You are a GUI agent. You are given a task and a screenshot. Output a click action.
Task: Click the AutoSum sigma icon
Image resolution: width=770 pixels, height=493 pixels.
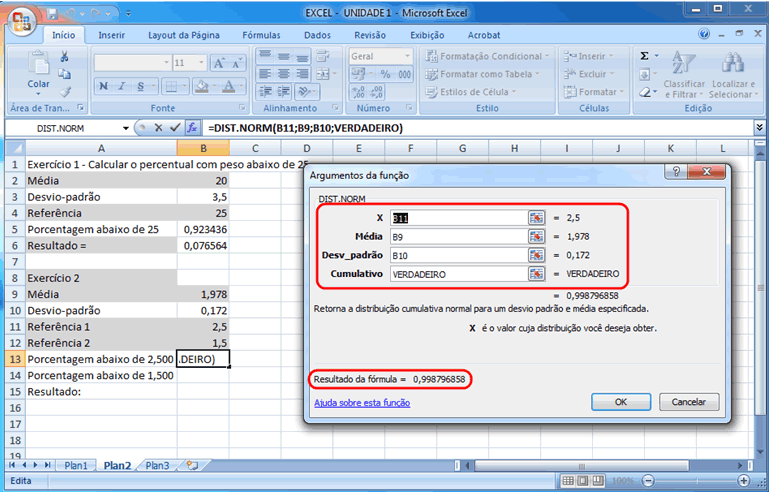645,56
